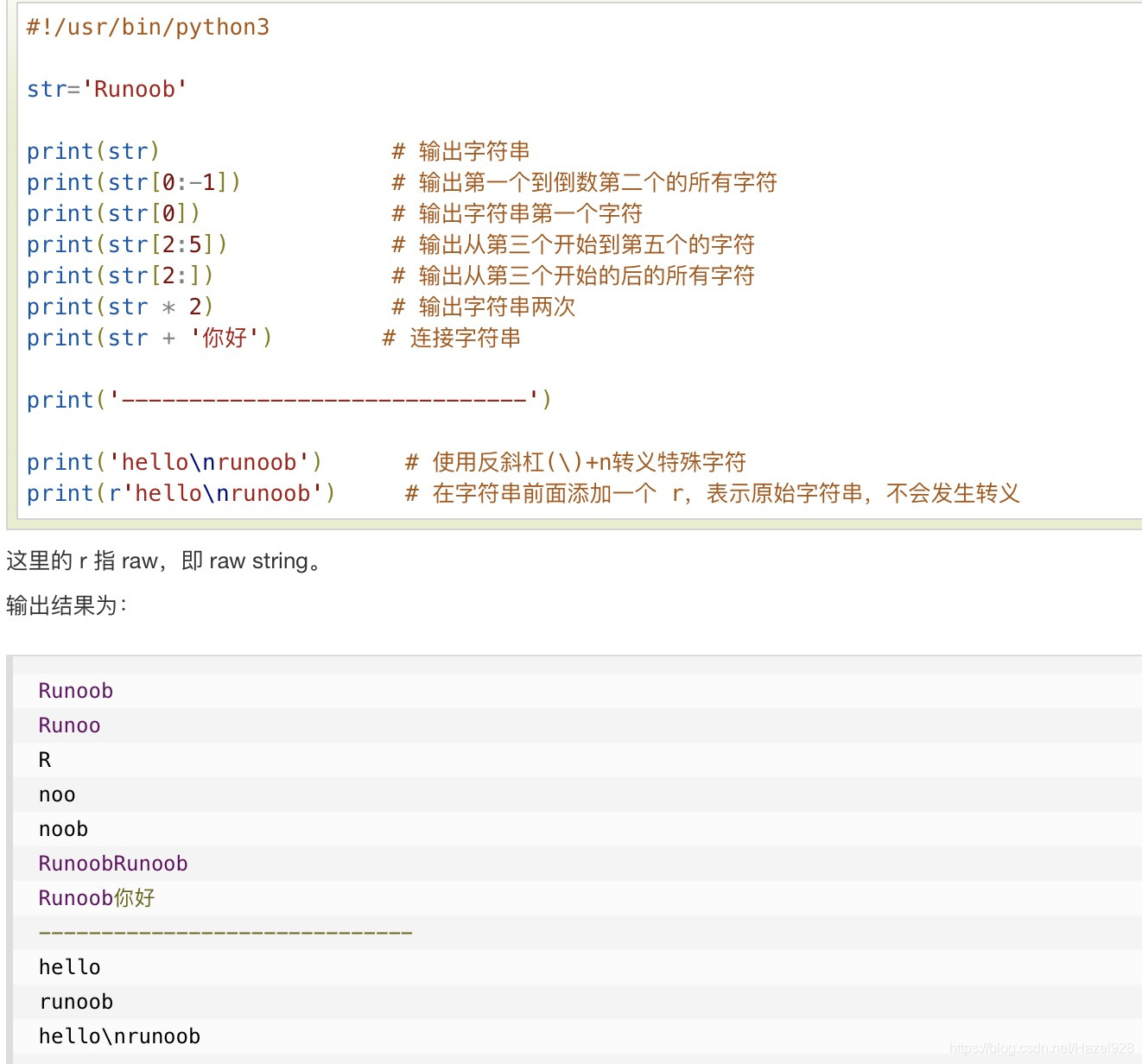Click the comment '# 输出字符串'

[x=461, y=151]
